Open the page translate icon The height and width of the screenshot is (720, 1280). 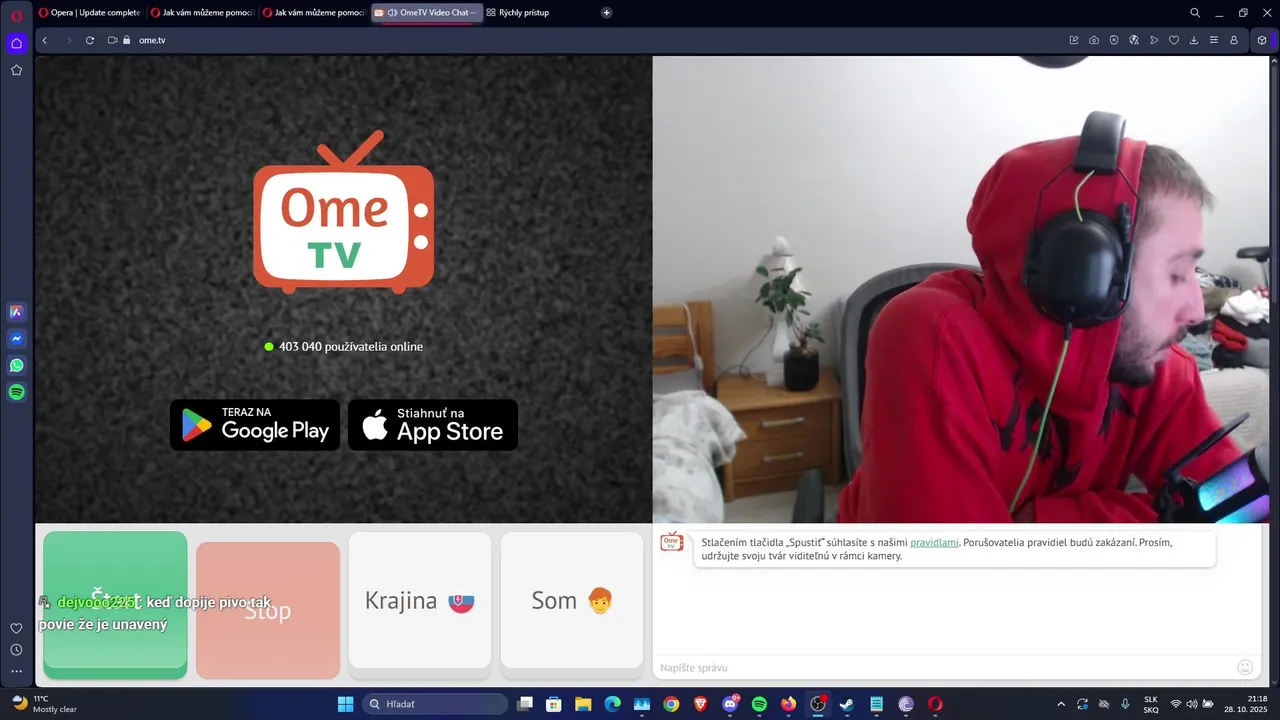tap(1134, 40)
